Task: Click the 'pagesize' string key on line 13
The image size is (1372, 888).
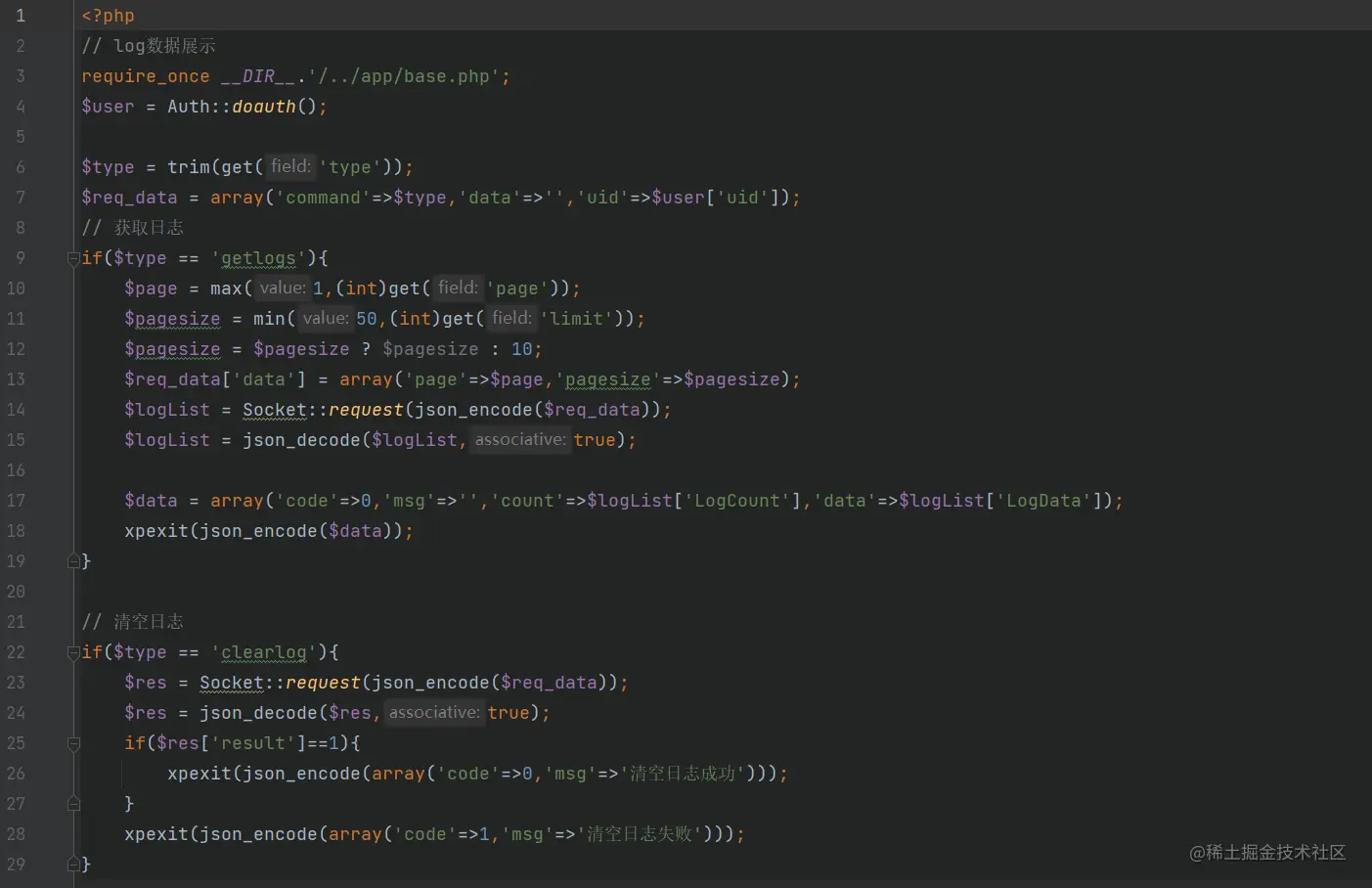Action: (608, 379)
